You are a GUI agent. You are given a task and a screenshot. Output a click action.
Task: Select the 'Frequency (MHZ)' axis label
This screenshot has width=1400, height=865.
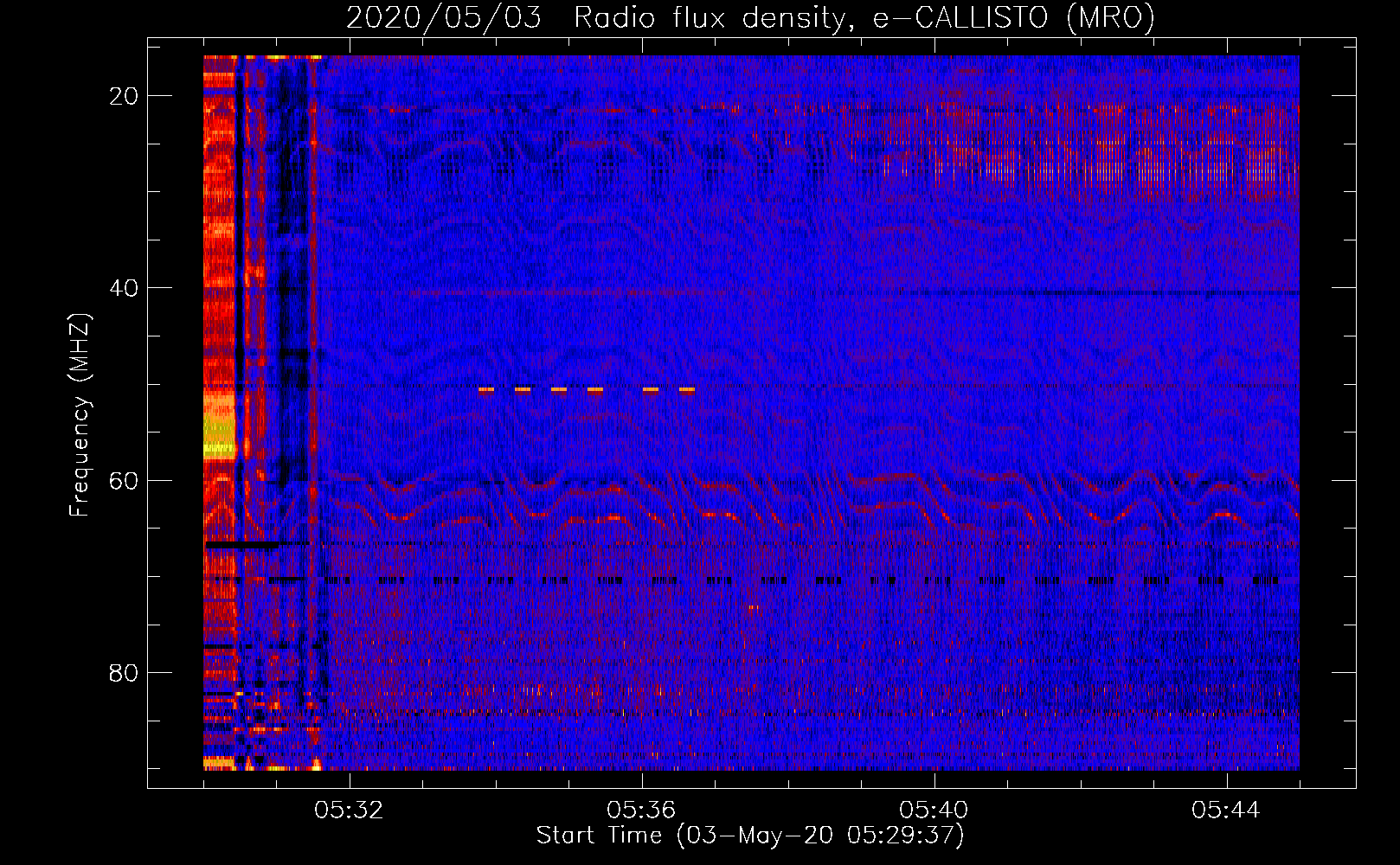[x=79, y=415]
